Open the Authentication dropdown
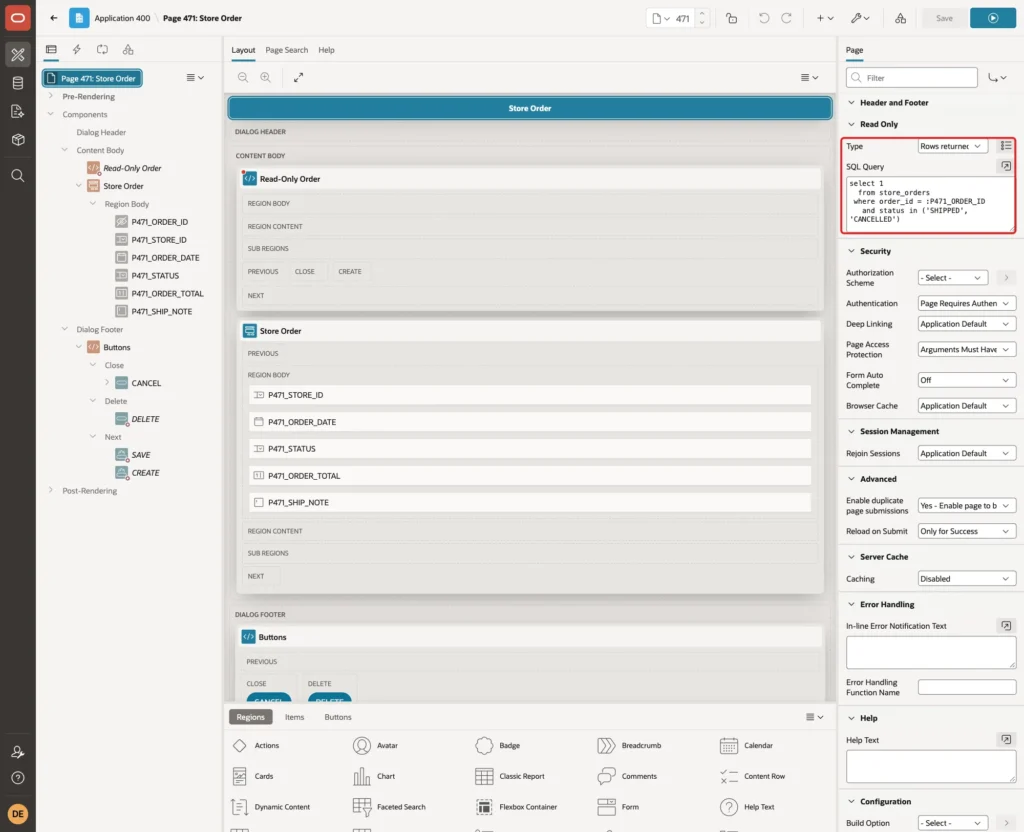This screenshot has height=832, width=1024. coord(967,304)
